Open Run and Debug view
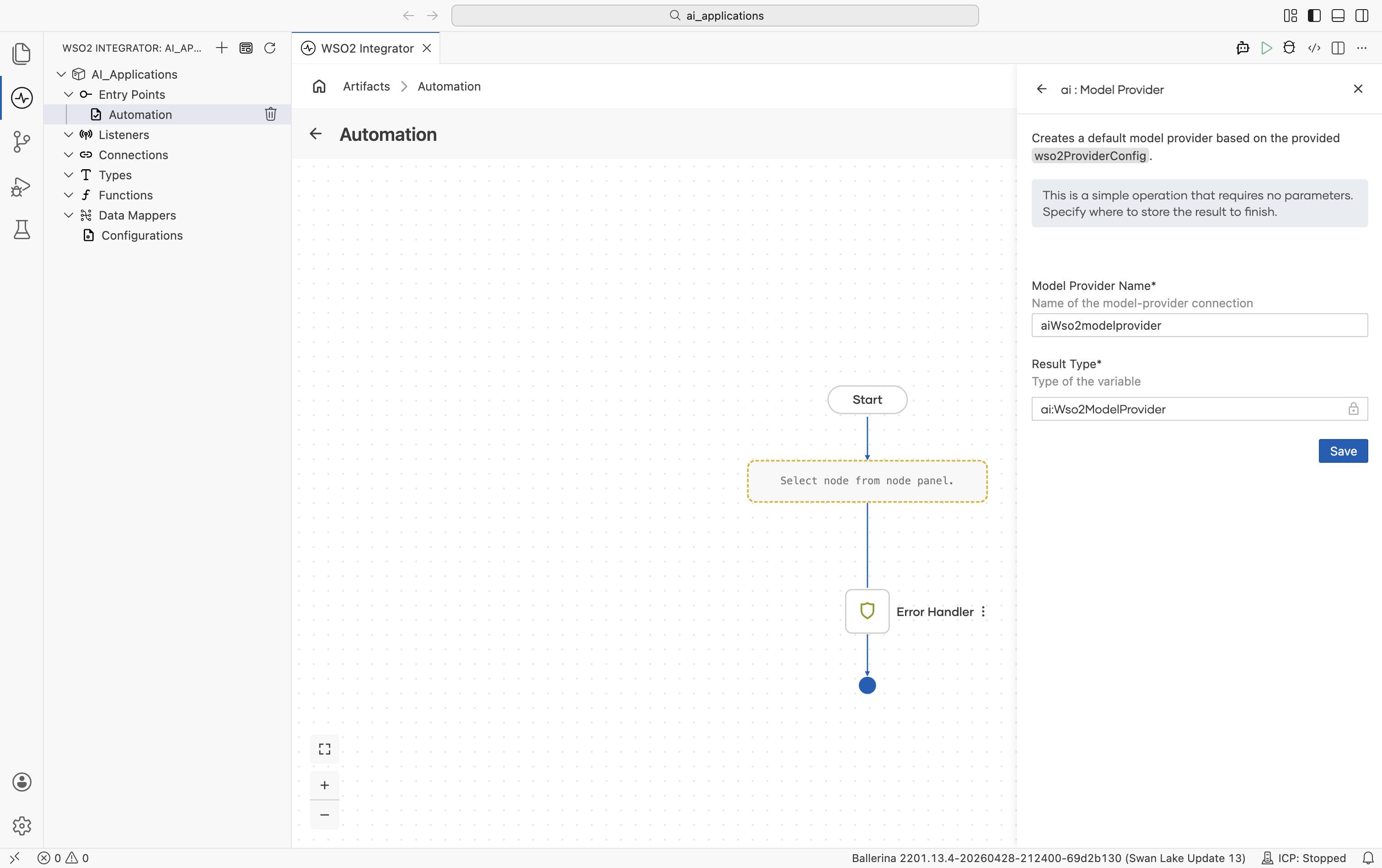Image resolution: width=1382 pixels, height=868 pixels. [x=21, y=186]
